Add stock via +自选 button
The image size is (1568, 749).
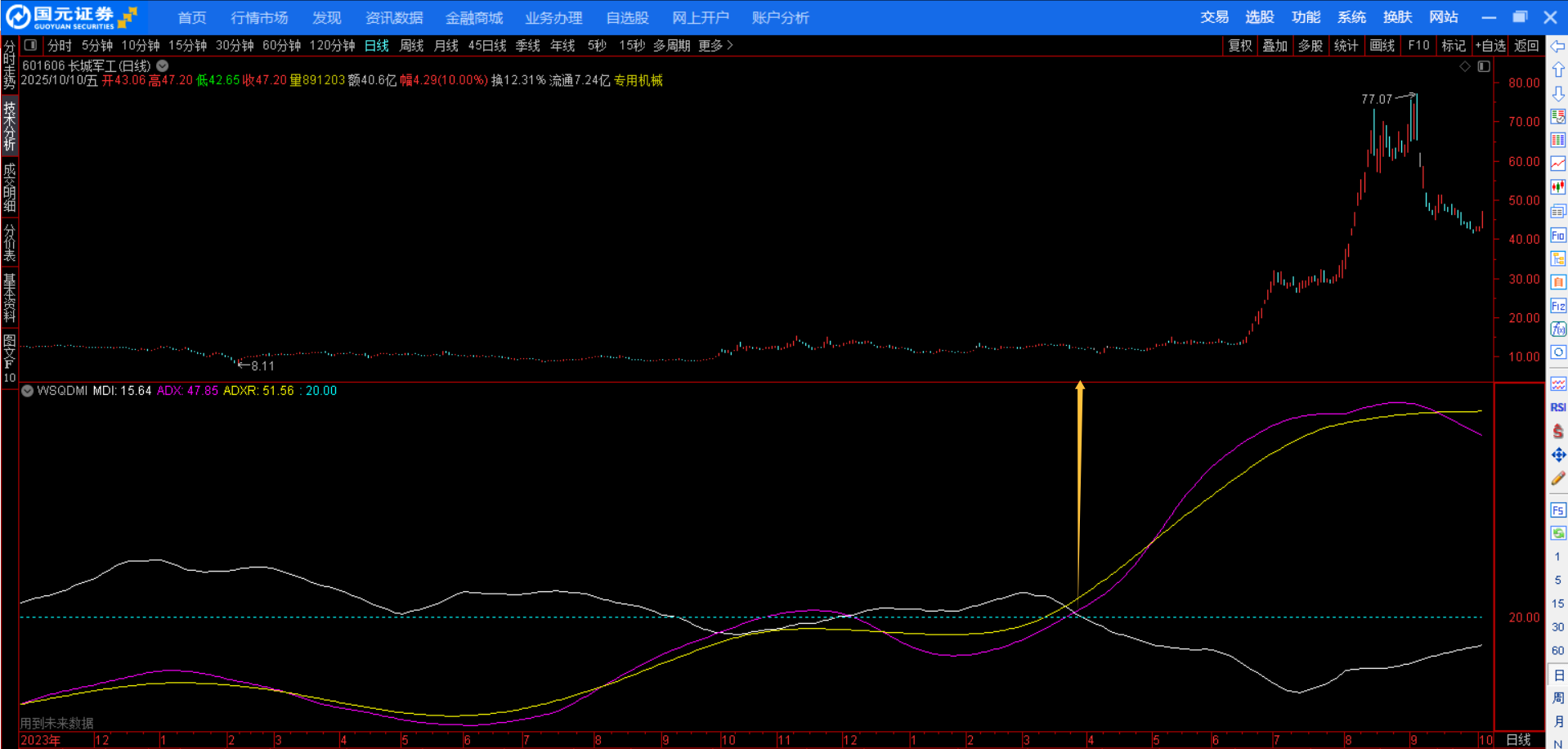(x=1490, y=46)
